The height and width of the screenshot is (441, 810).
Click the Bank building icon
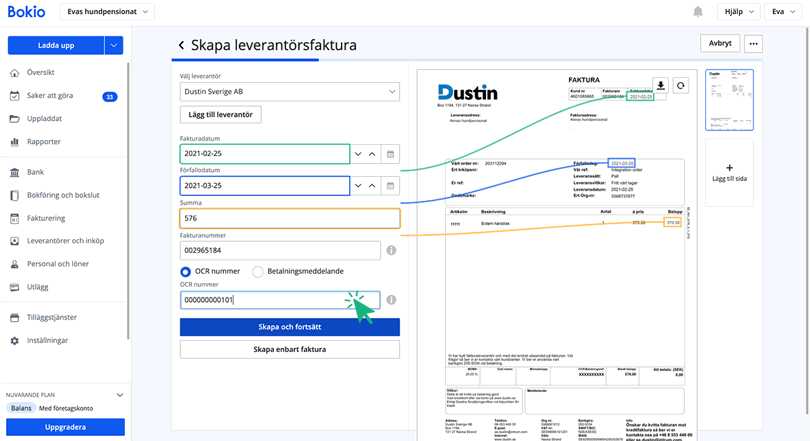(x=14, y=172)
